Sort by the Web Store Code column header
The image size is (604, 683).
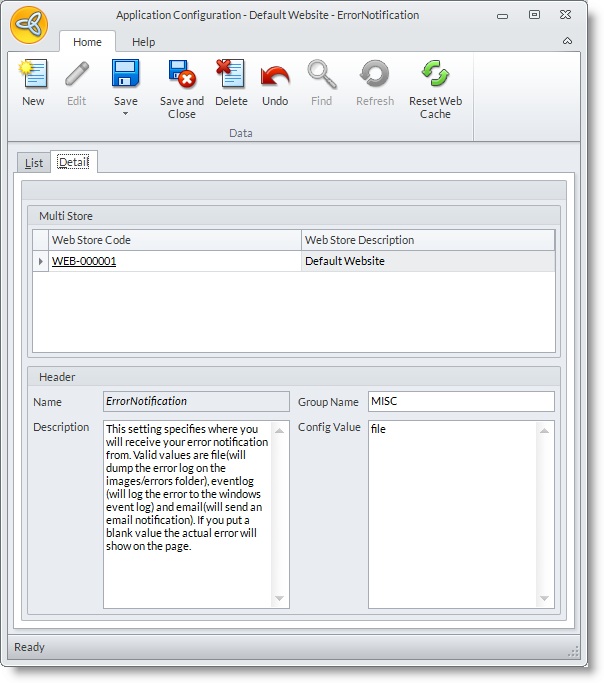(x=175, y=240)
